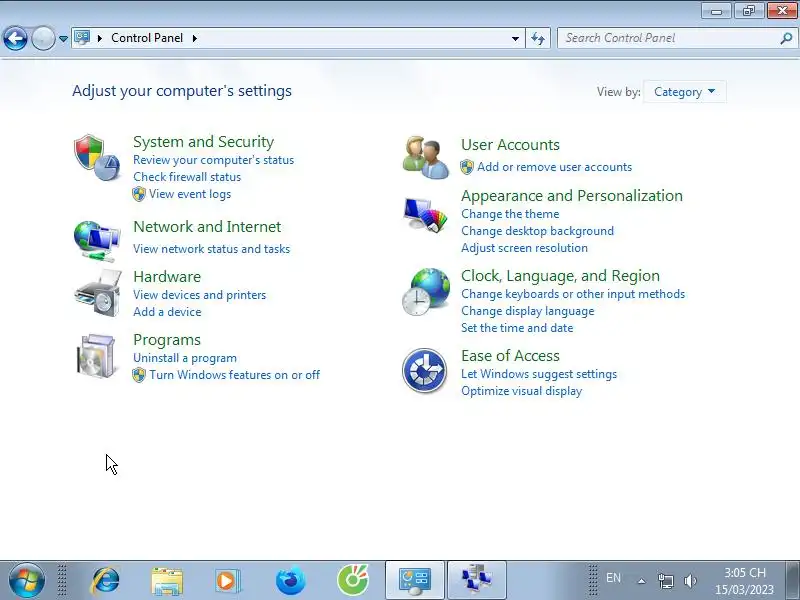The image size is (800, 600).
Task: Click the search magnifier icon
Action: click(x=786, y=38)
